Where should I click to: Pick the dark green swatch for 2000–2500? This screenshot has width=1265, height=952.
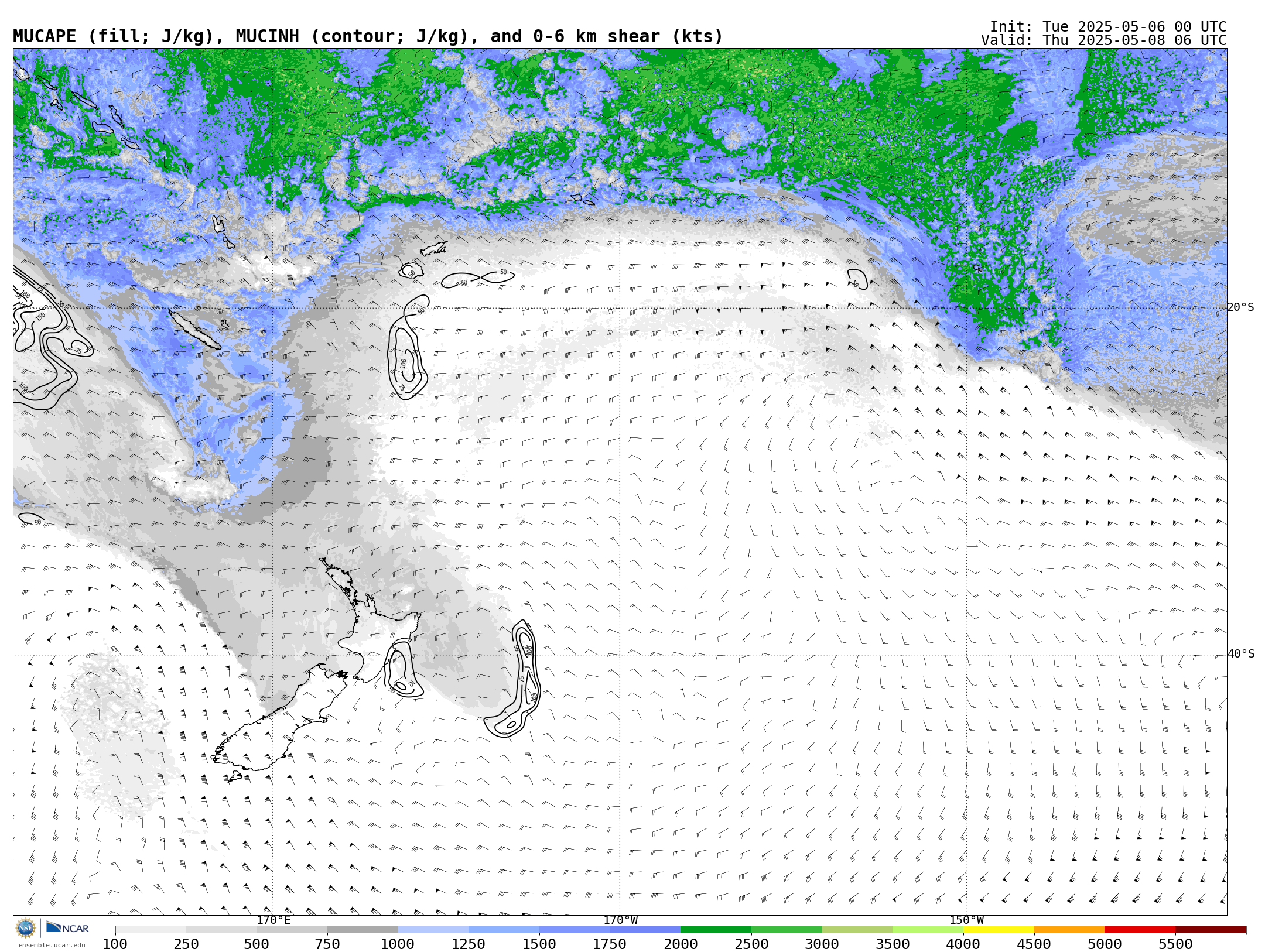click(716, 930)
